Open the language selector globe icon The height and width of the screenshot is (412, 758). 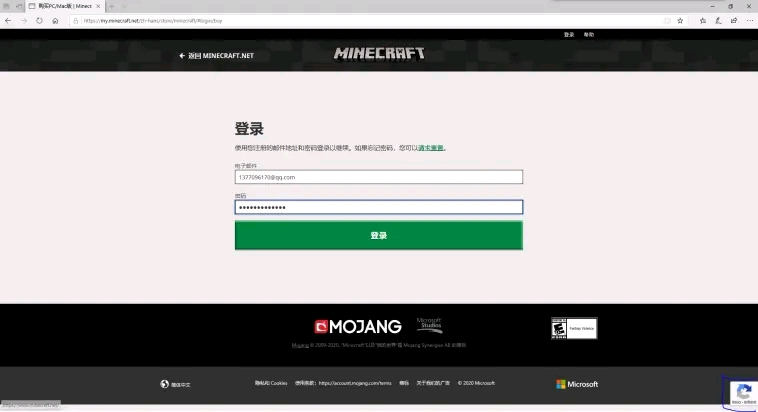164,384
